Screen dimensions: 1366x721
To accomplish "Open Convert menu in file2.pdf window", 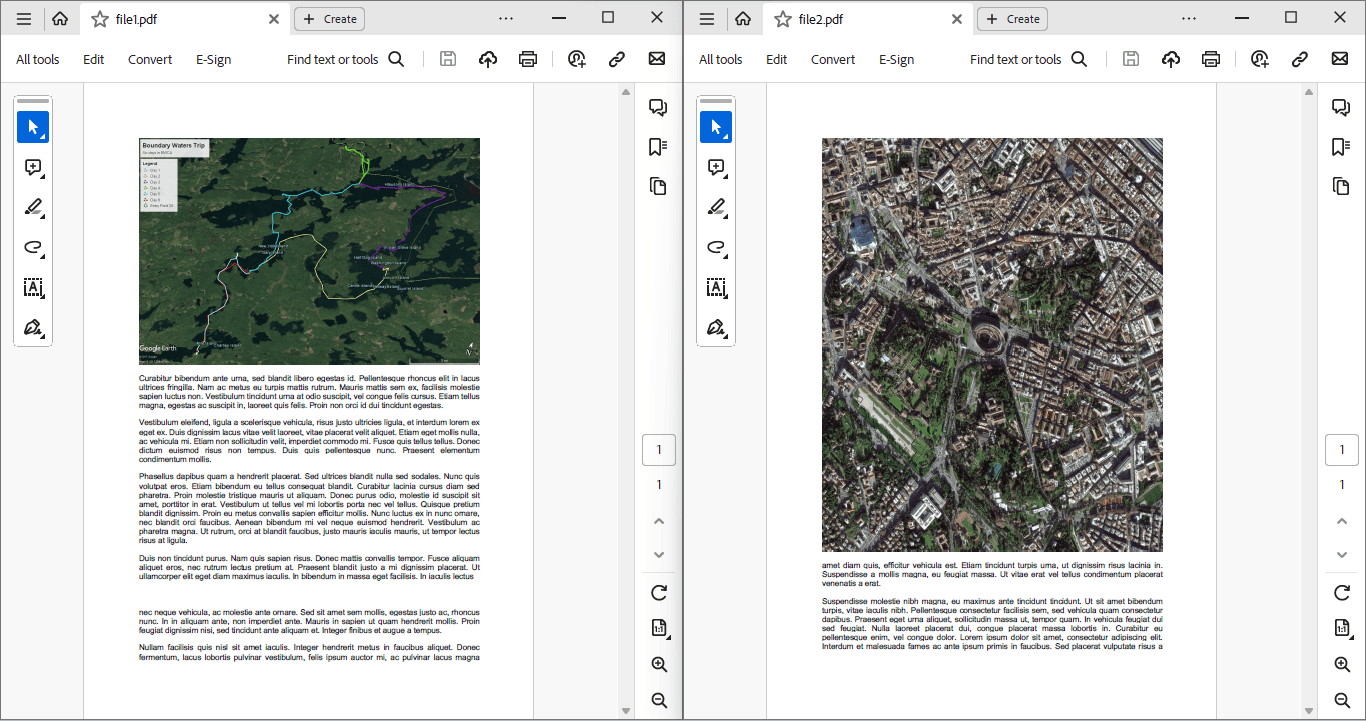I will click(x=833, y=59).
